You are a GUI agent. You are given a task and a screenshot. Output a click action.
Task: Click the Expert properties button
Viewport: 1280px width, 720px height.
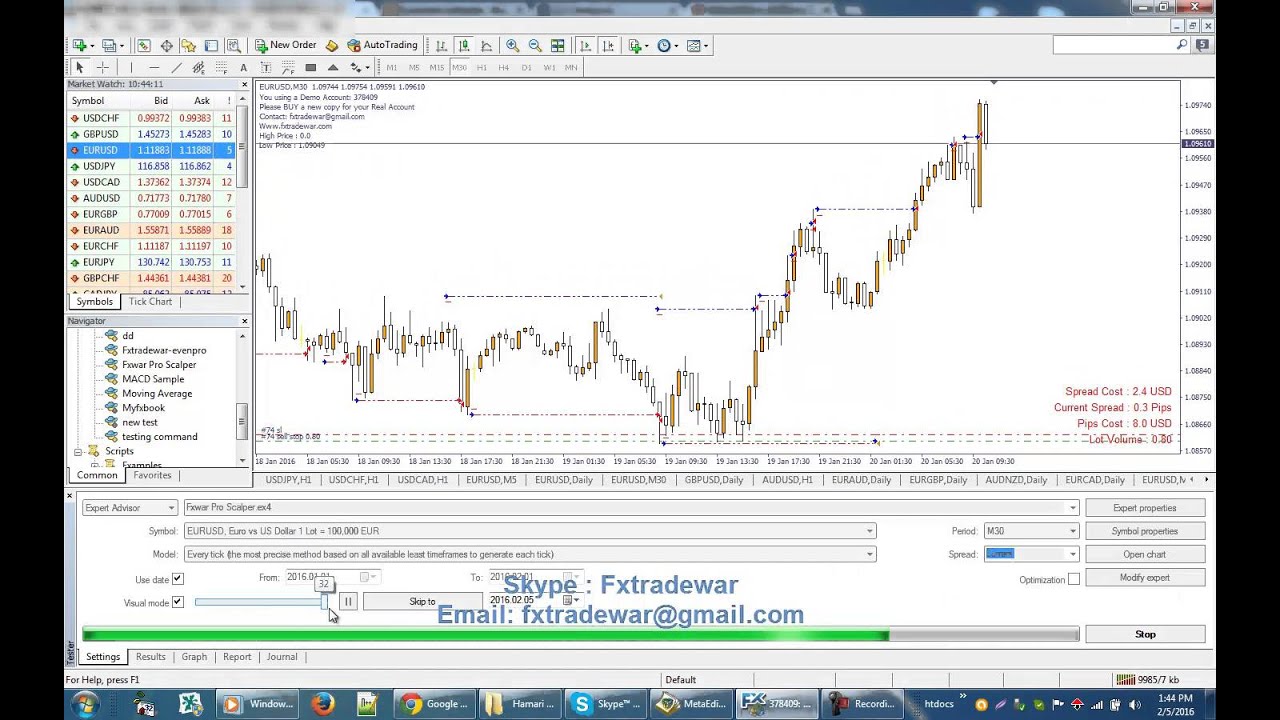[x=1145, y=508]
